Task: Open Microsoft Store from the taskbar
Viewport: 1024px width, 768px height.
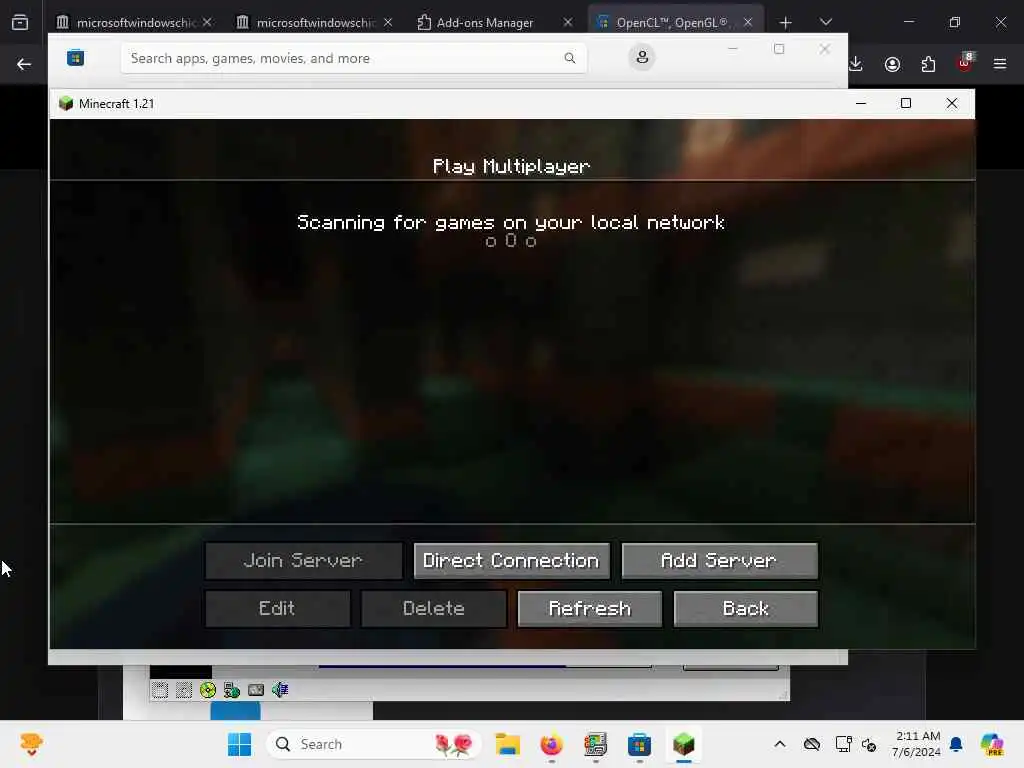Action: pos(639,744)
